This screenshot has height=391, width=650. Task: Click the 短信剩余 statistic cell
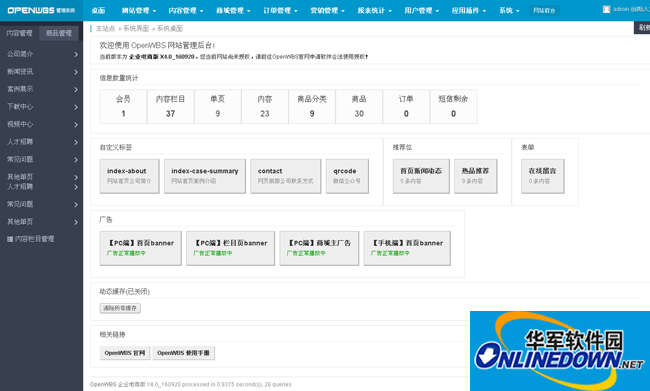point(453,107)
